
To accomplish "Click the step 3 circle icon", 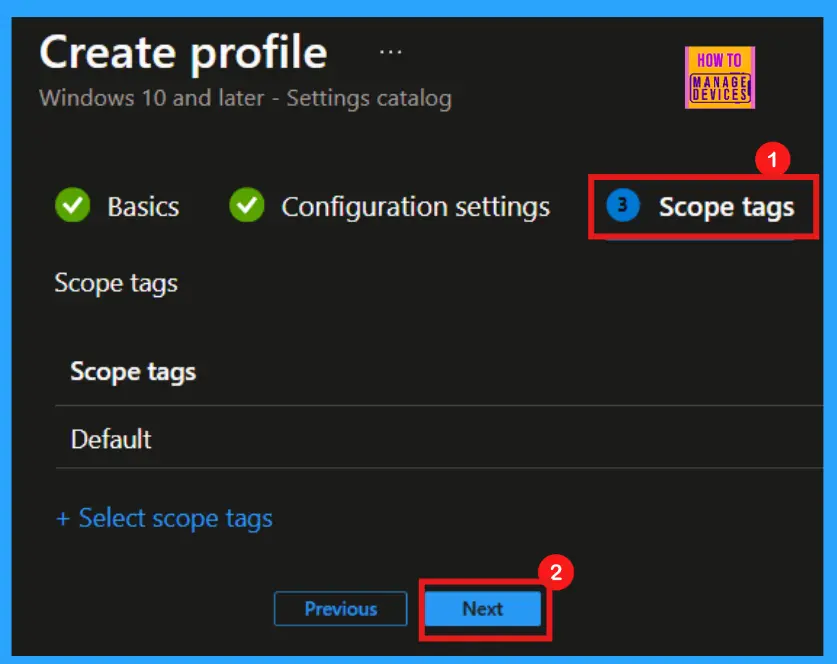I will [x=622, y=205].
